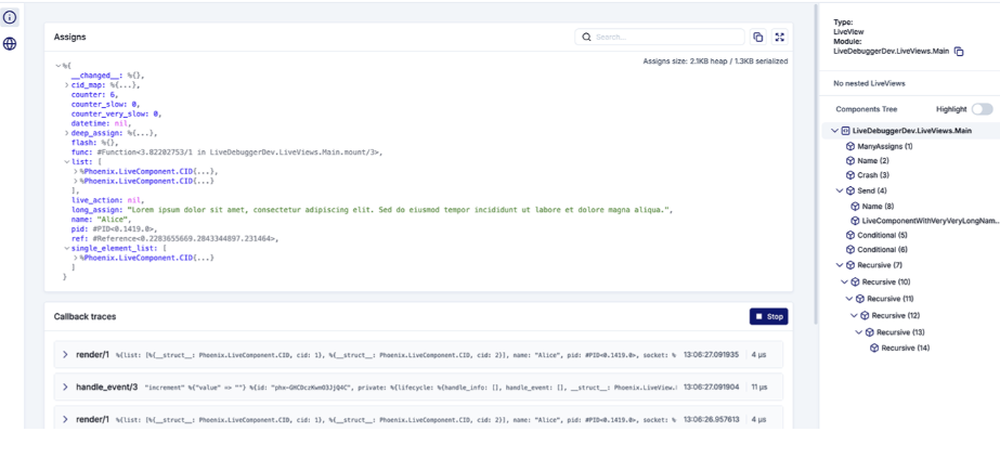
Task: Collapse the Recursive (12) node
Action: (x=855, y=315)
